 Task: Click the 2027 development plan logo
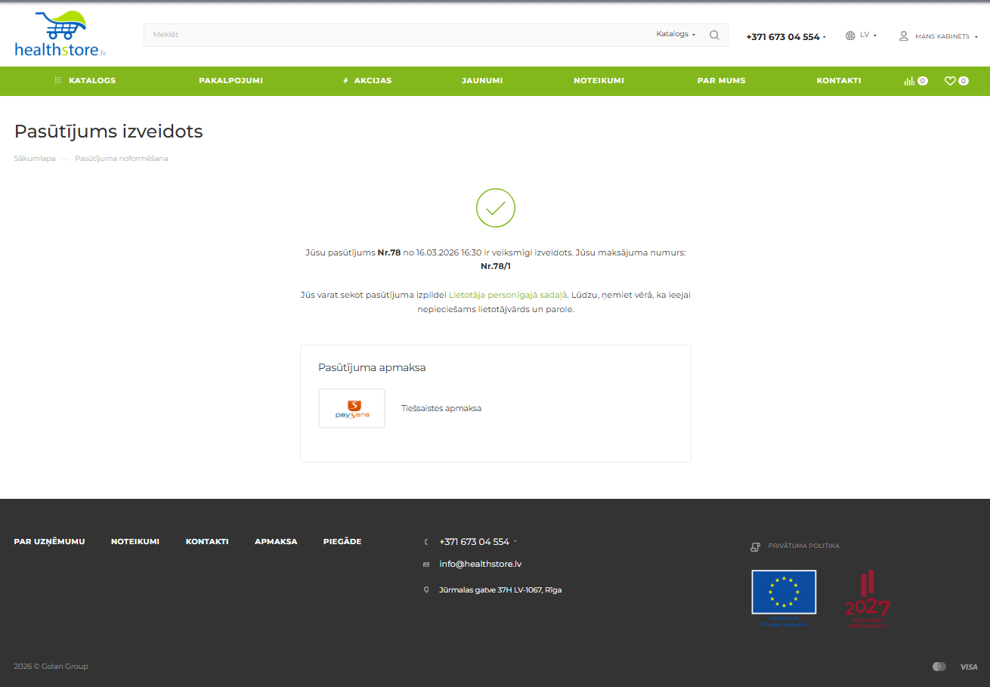[x=868, y=599]
